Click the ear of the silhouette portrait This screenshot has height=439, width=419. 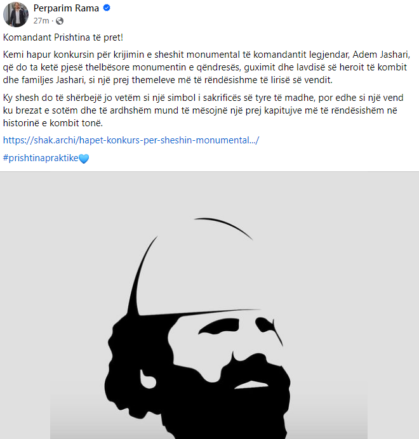coord(147,379)
